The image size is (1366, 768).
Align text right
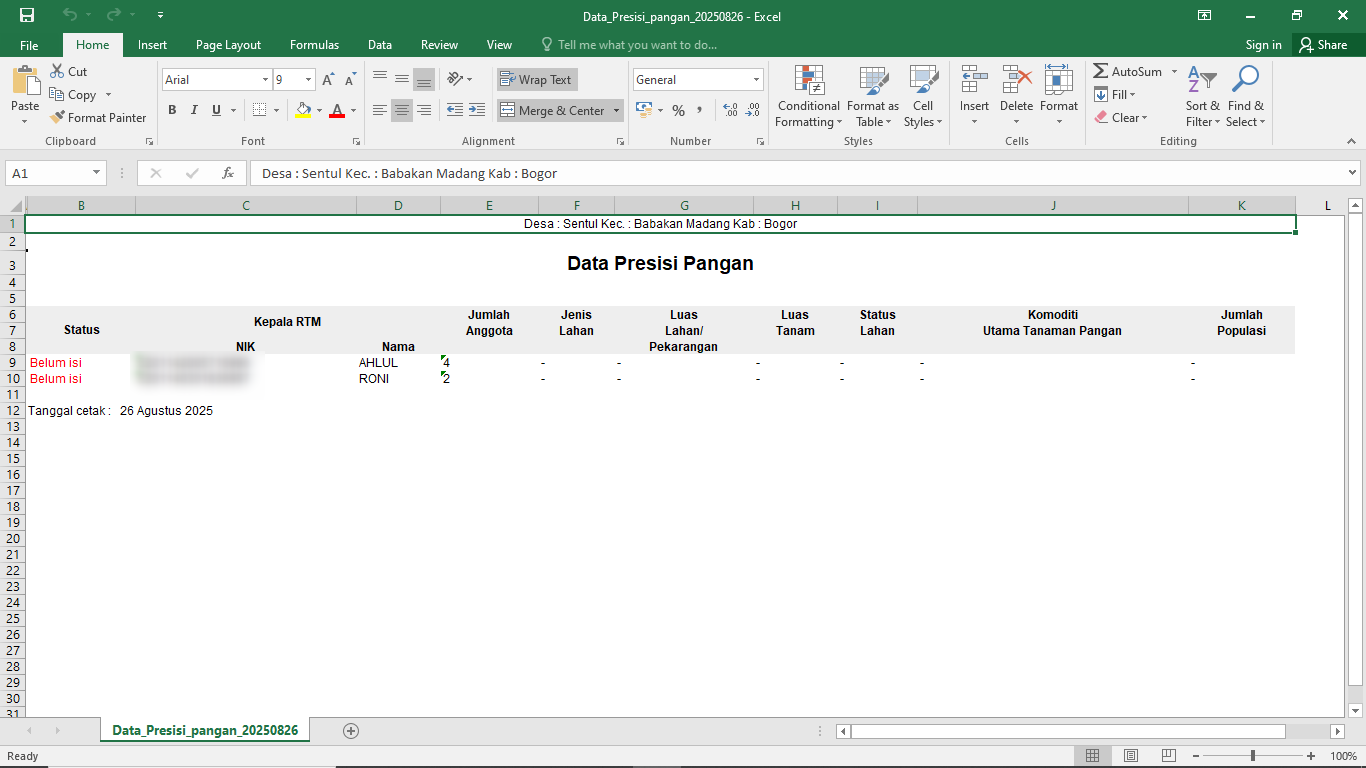(424, 110)
